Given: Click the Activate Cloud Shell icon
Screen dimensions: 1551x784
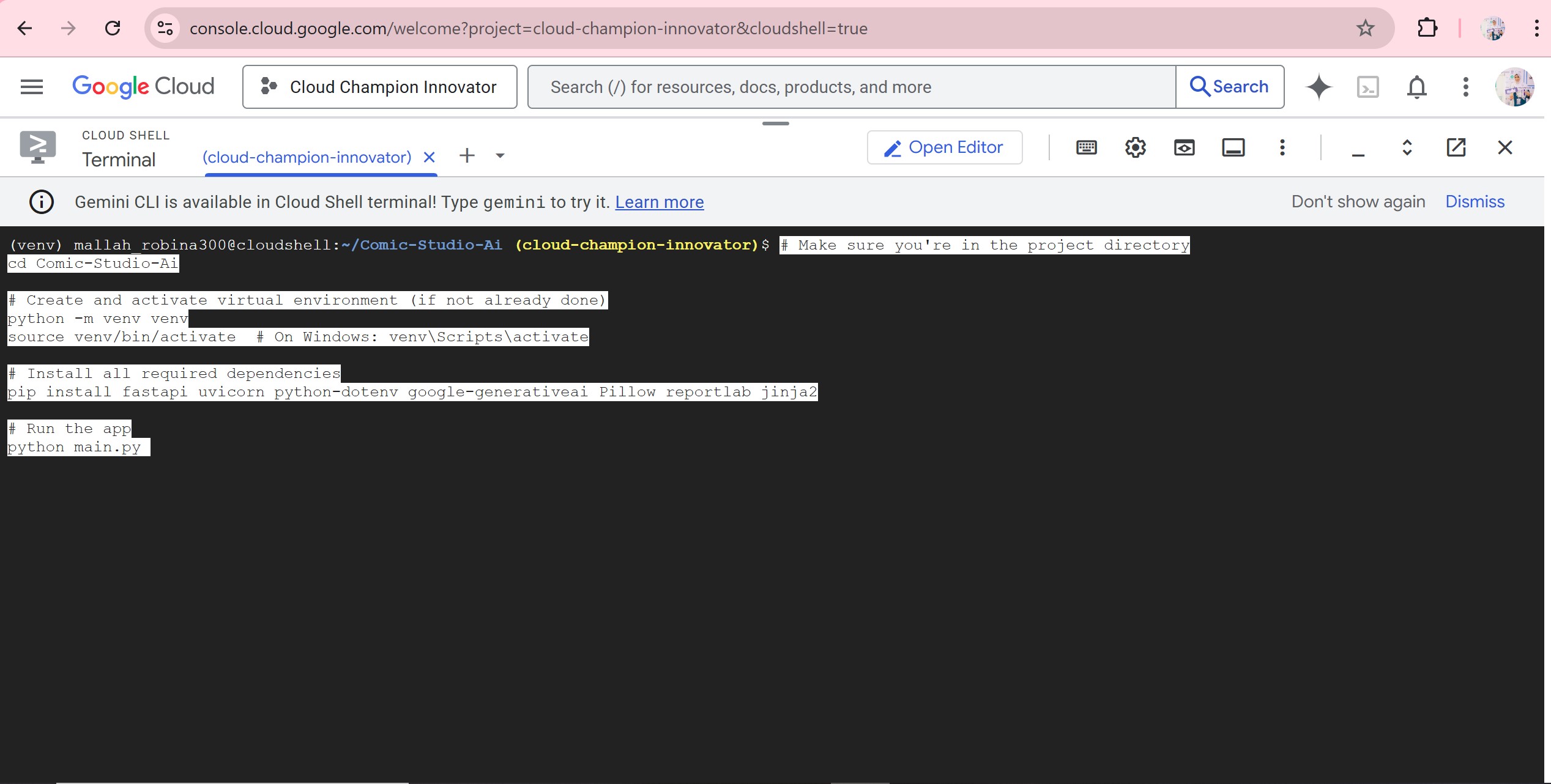Looking at the screenshot, I should 1367,87.
